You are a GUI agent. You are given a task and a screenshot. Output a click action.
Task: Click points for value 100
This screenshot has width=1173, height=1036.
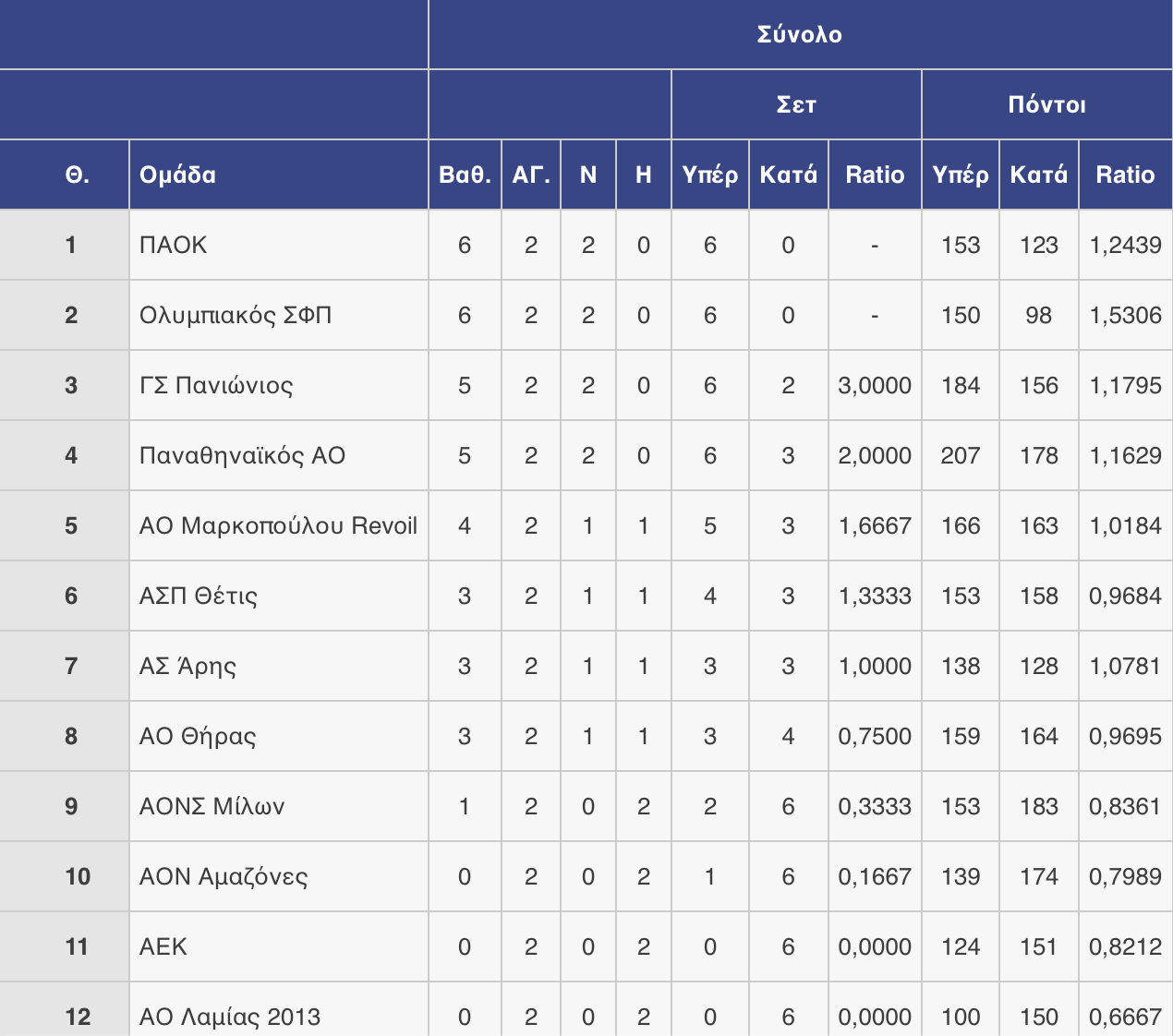(x=961, y=1017)
